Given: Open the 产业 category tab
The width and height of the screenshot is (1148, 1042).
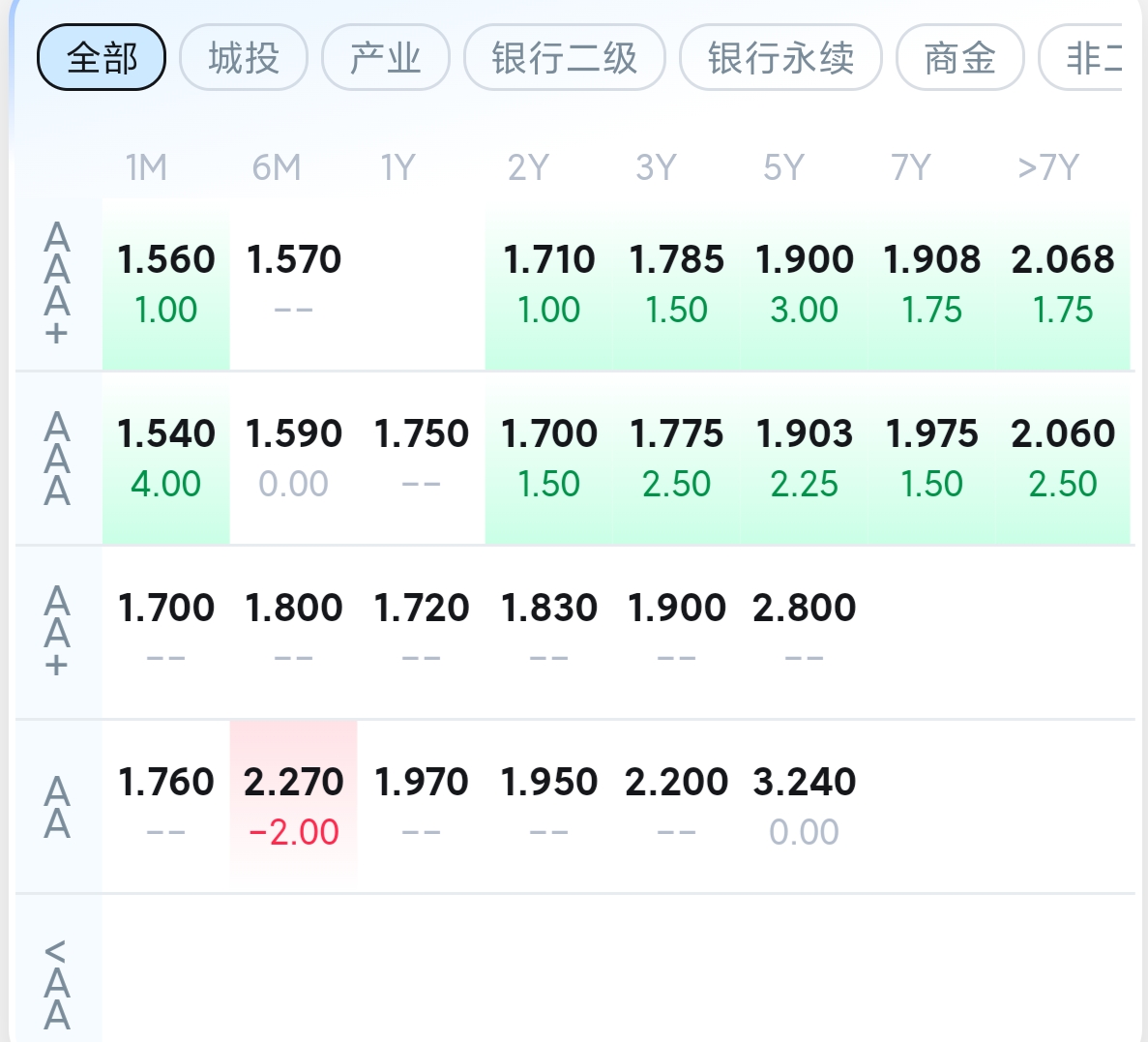Looking at the screenshot, I should [x=385, y=57].
